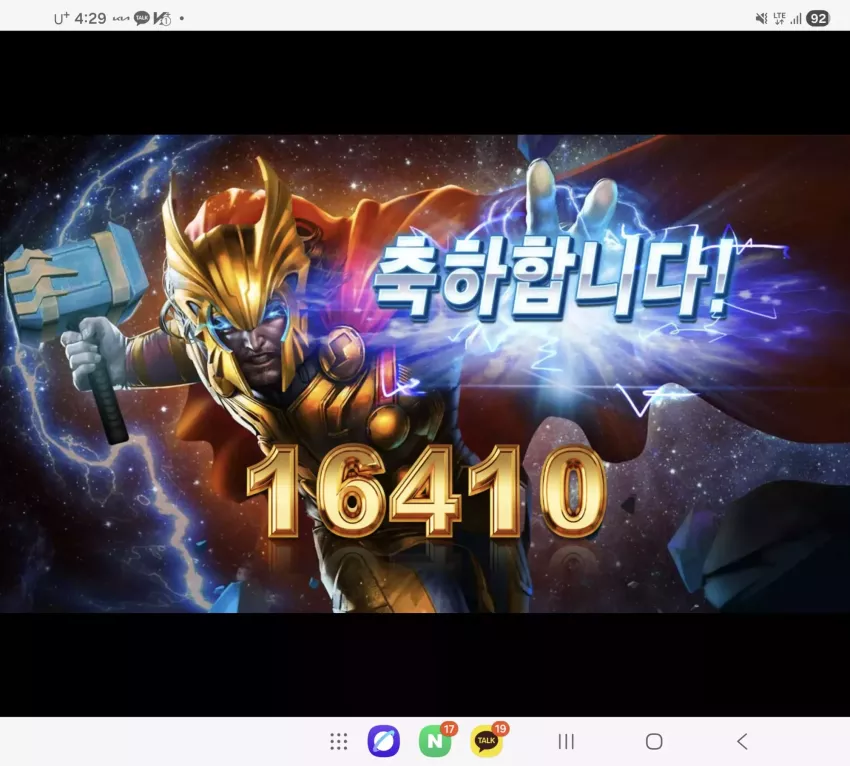The height and width of the screenshot is (766, 850).
Task: Tap the back navigation arrow
Action: click(743, 742)
